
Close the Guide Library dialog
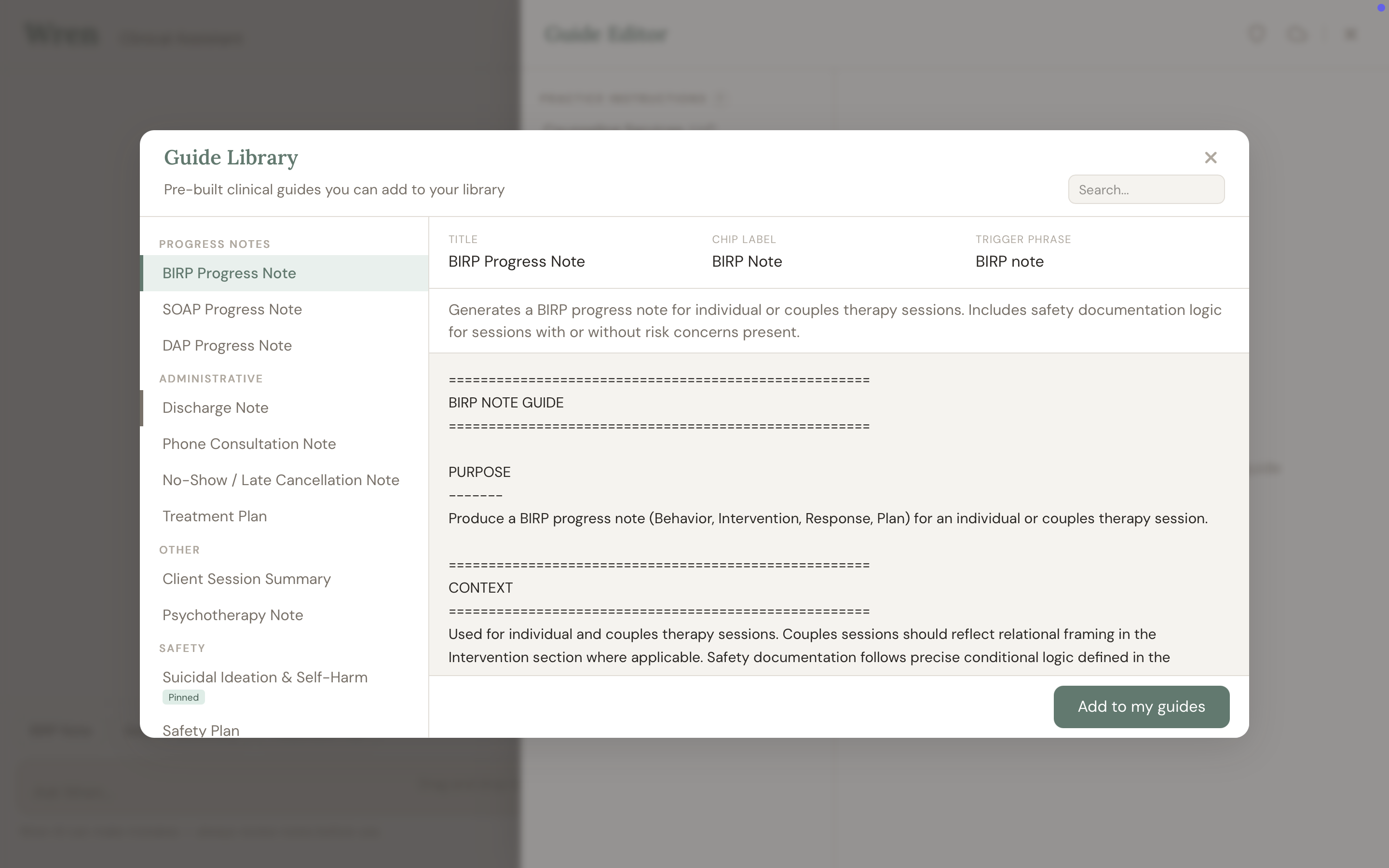pyautogui.click(x=1211, y=157)
